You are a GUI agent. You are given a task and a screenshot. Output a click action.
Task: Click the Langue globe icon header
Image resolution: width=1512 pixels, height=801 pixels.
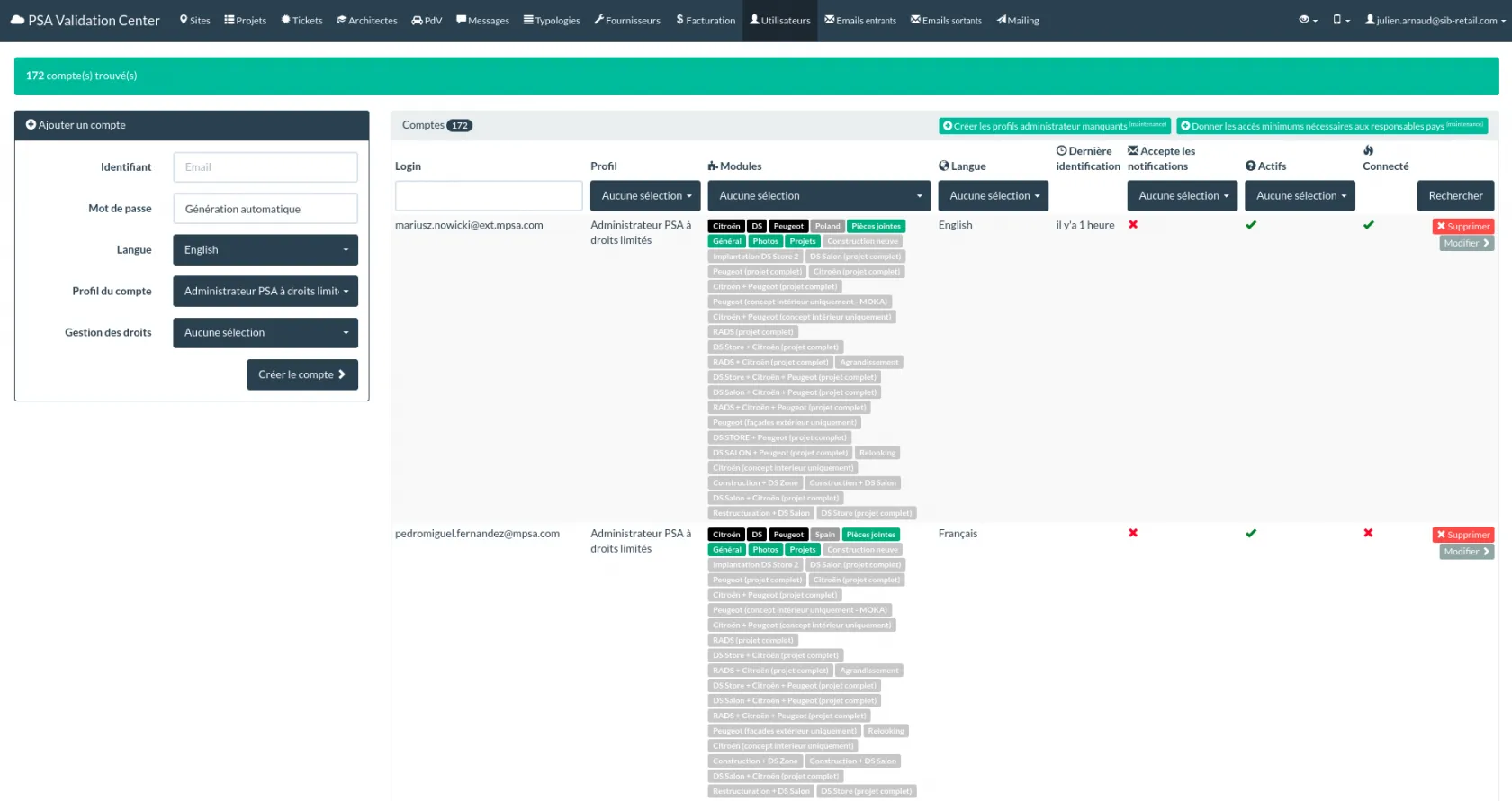[x=943, y=166]
